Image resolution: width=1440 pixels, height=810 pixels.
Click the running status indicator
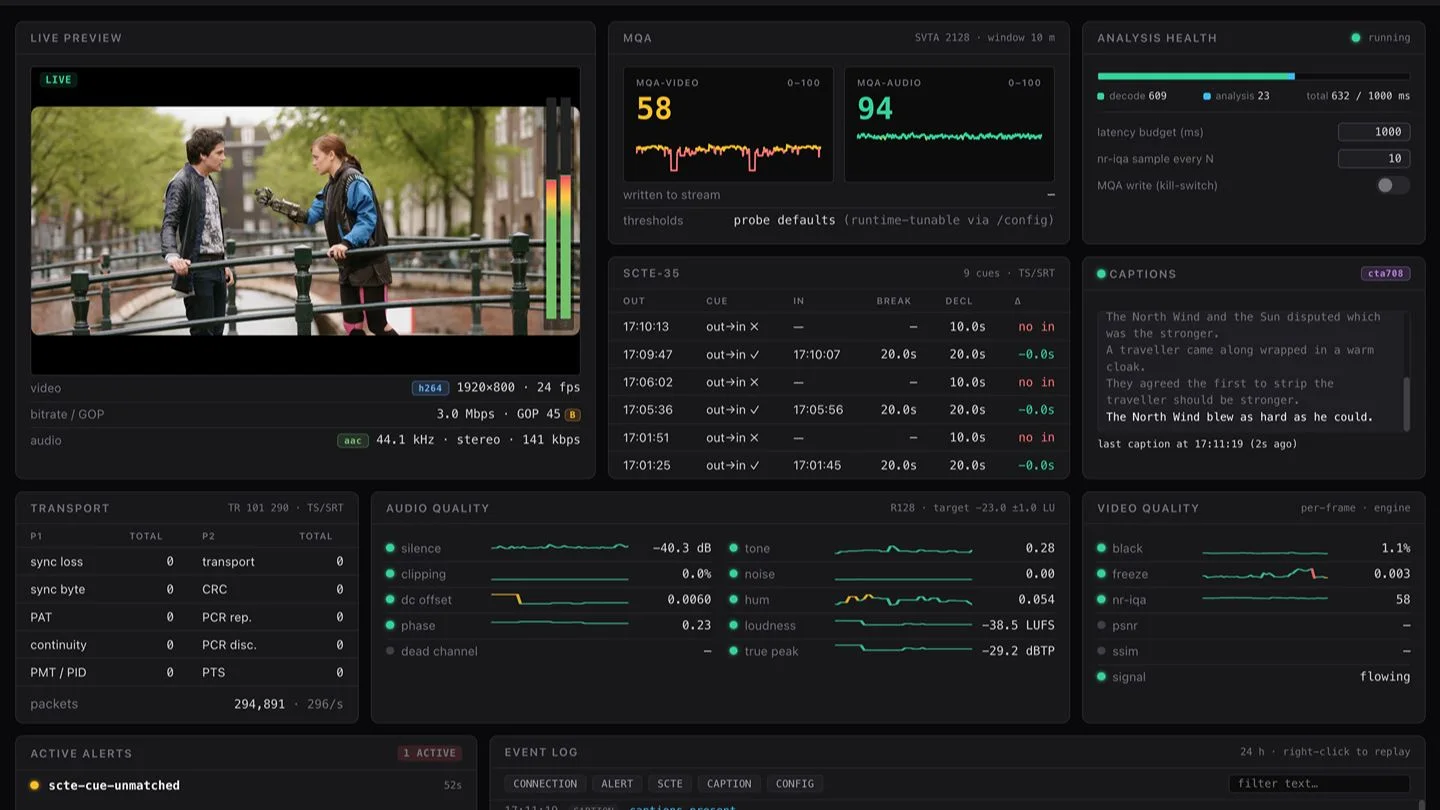click(x=1381, y=38)
